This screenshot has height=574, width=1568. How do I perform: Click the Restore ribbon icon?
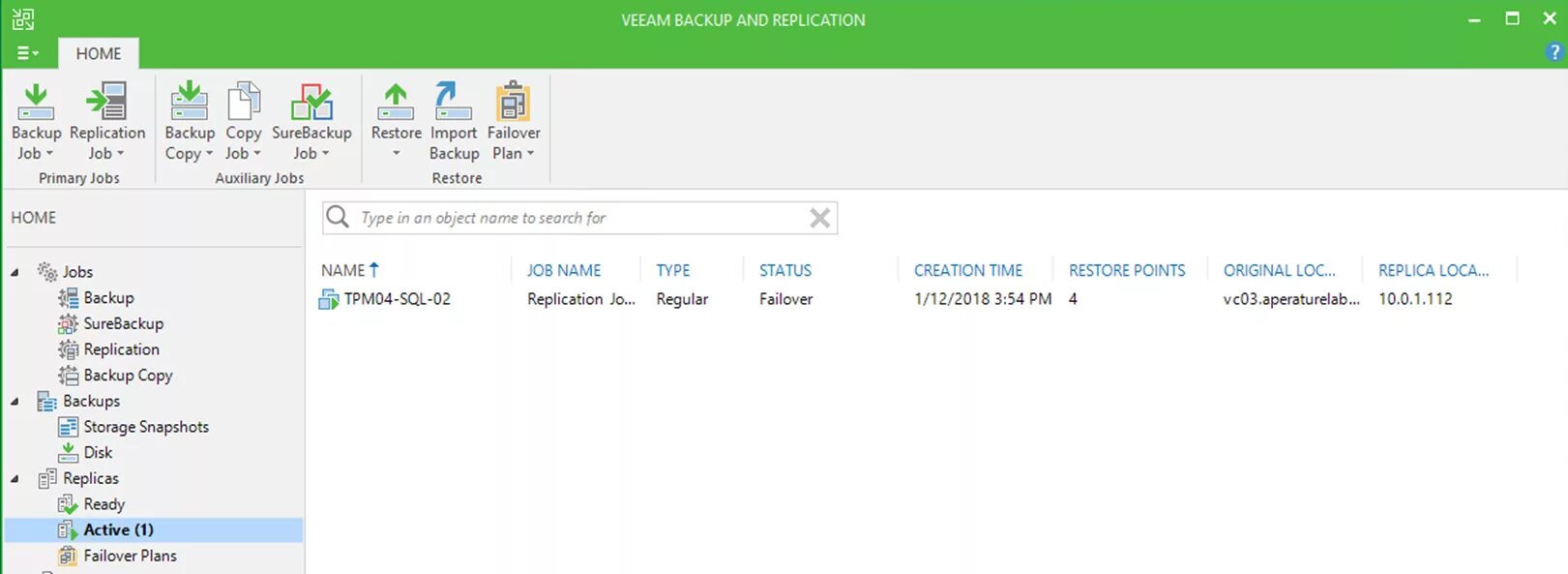point(396,101)
